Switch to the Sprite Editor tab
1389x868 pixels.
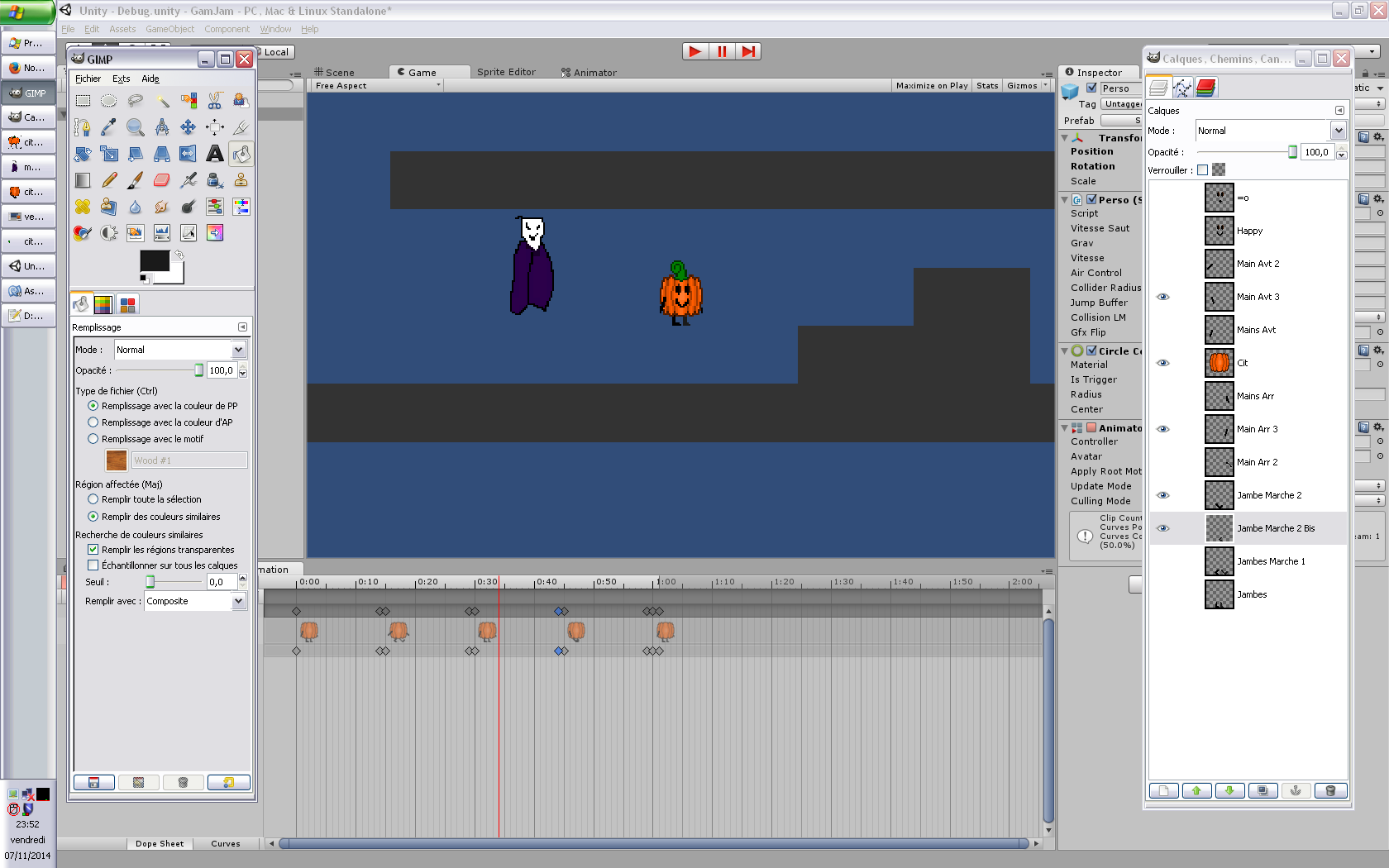(506, 72)
